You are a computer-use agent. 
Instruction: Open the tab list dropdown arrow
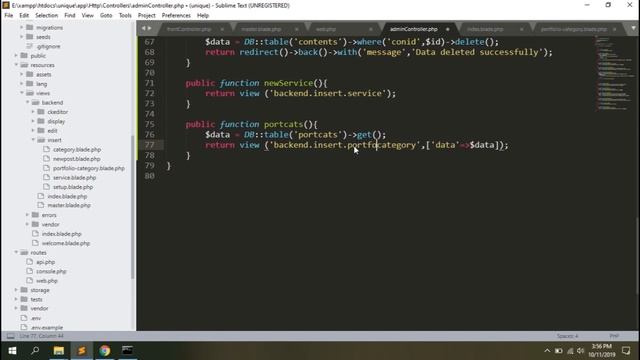[633, 29]
